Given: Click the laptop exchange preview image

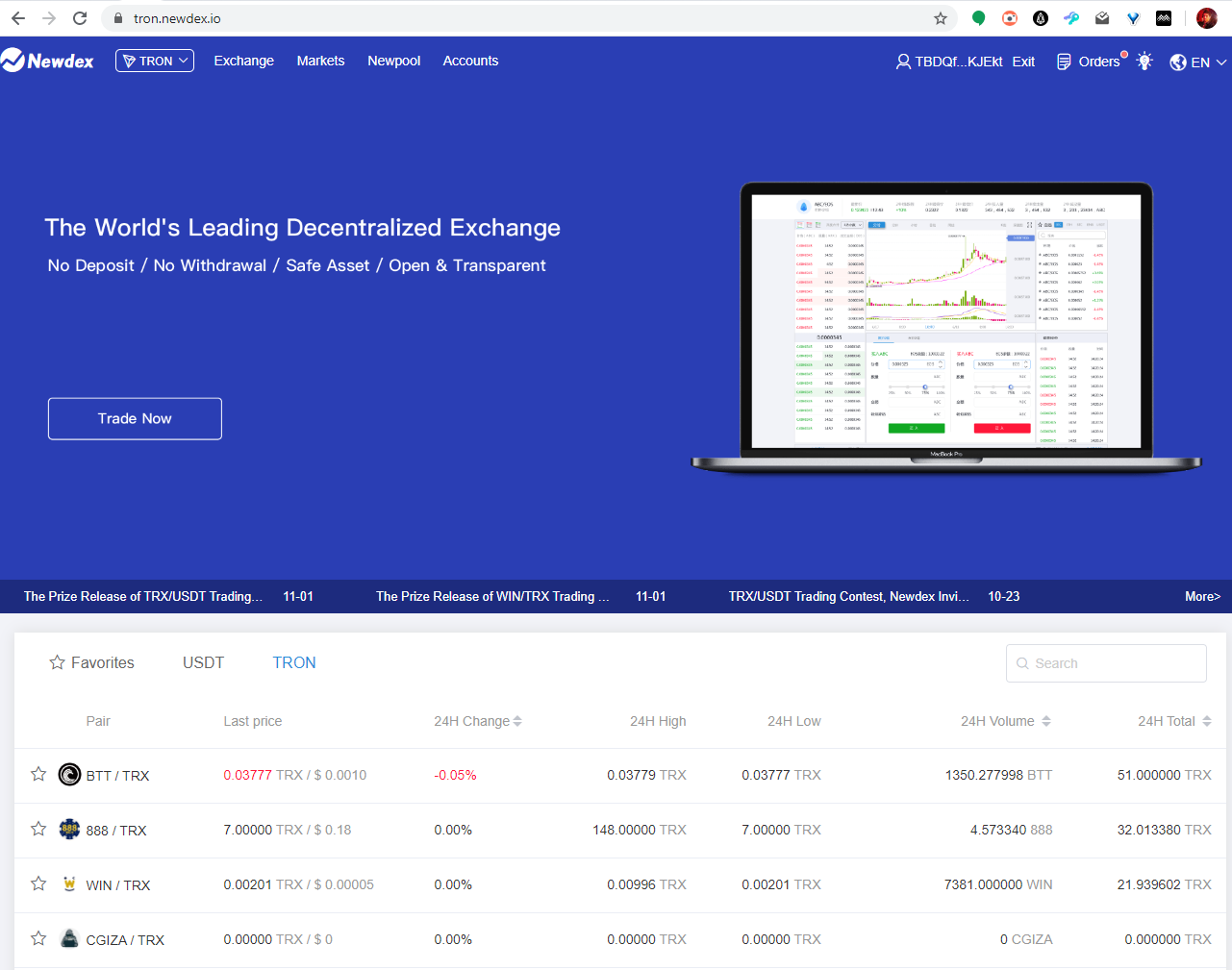Looking at the screenshot, I should pos(946,327).
